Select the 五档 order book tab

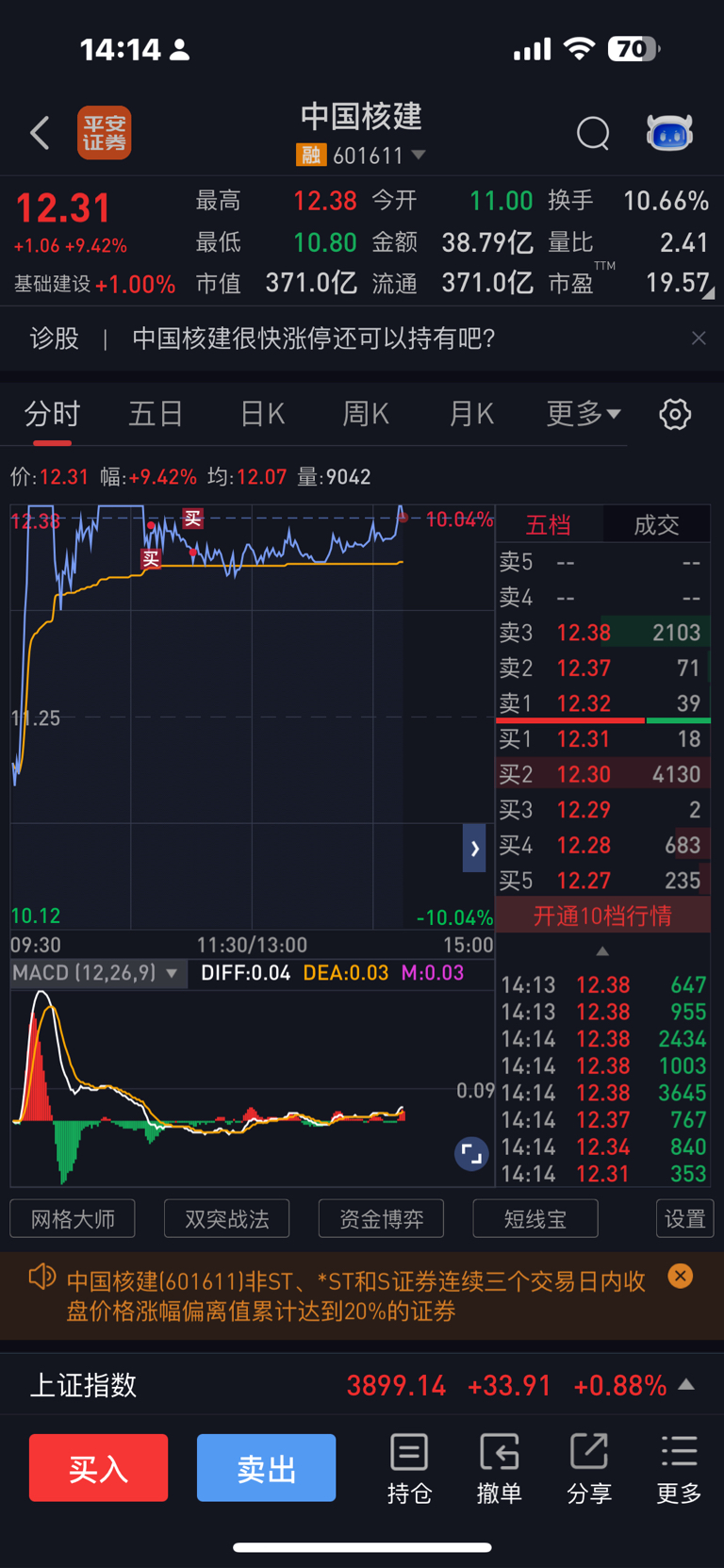point(549,524)
